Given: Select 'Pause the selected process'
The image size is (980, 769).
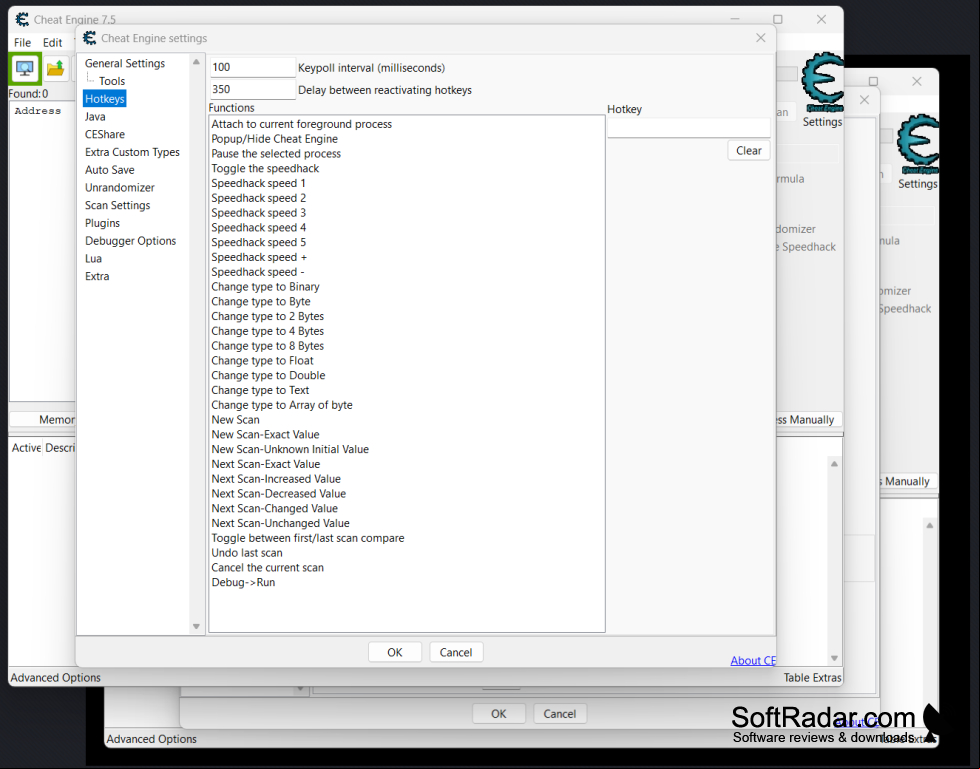Looking at the screenshot, I should point(276,154).
